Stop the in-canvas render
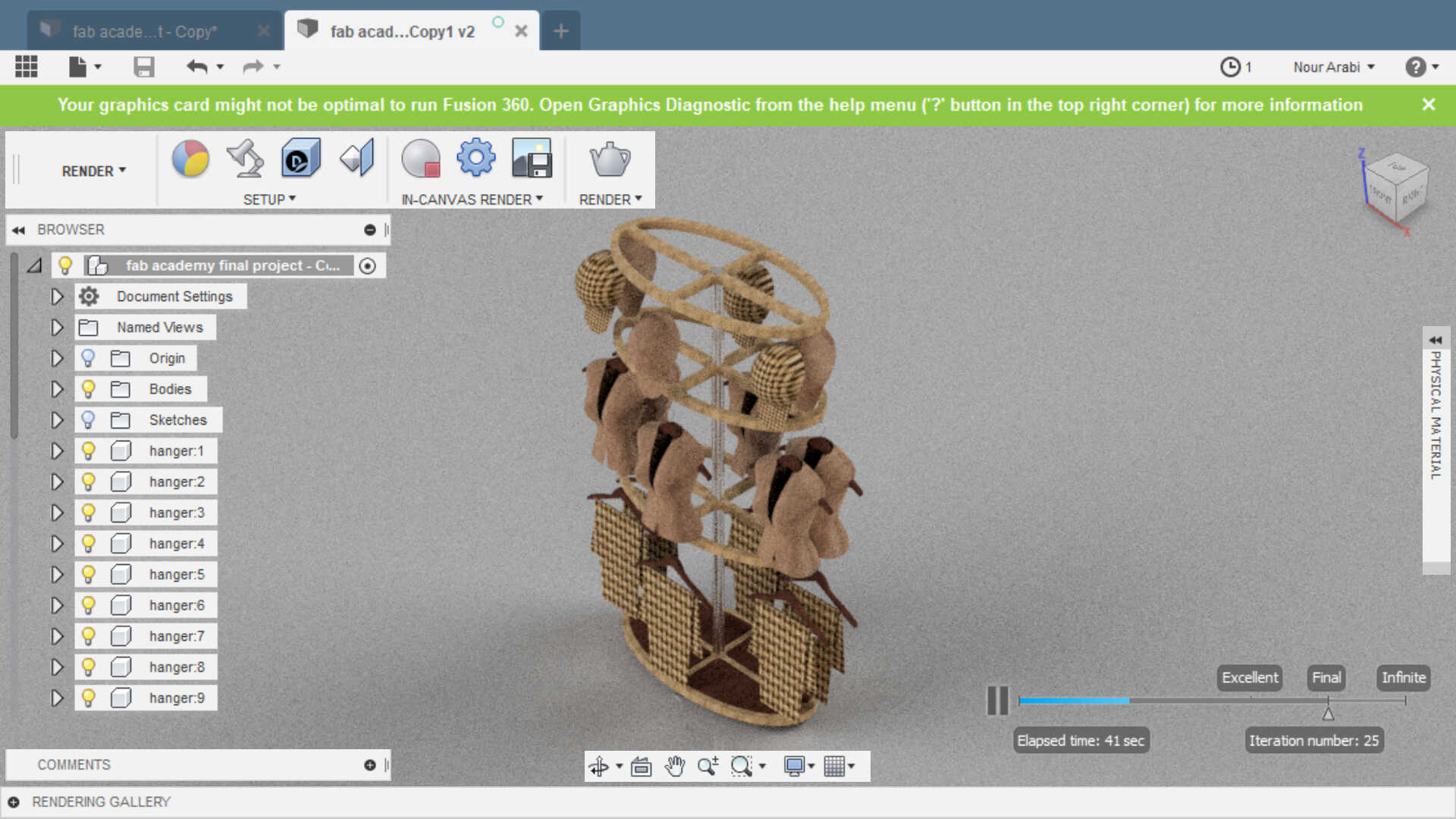Screen dimensions: 1456x819 click(421, 159)
